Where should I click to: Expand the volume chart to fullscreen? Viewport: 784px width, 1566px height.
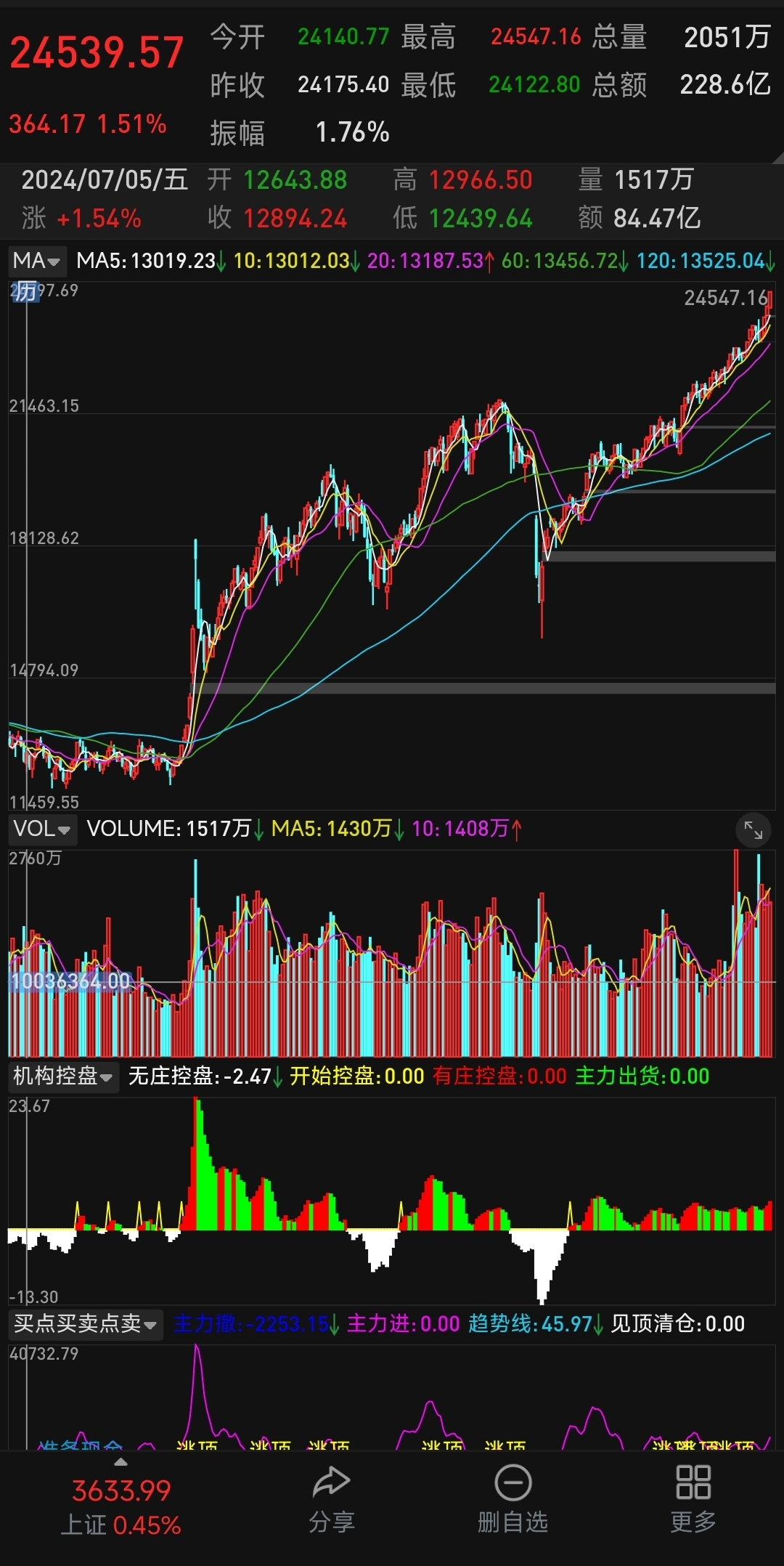754,830
